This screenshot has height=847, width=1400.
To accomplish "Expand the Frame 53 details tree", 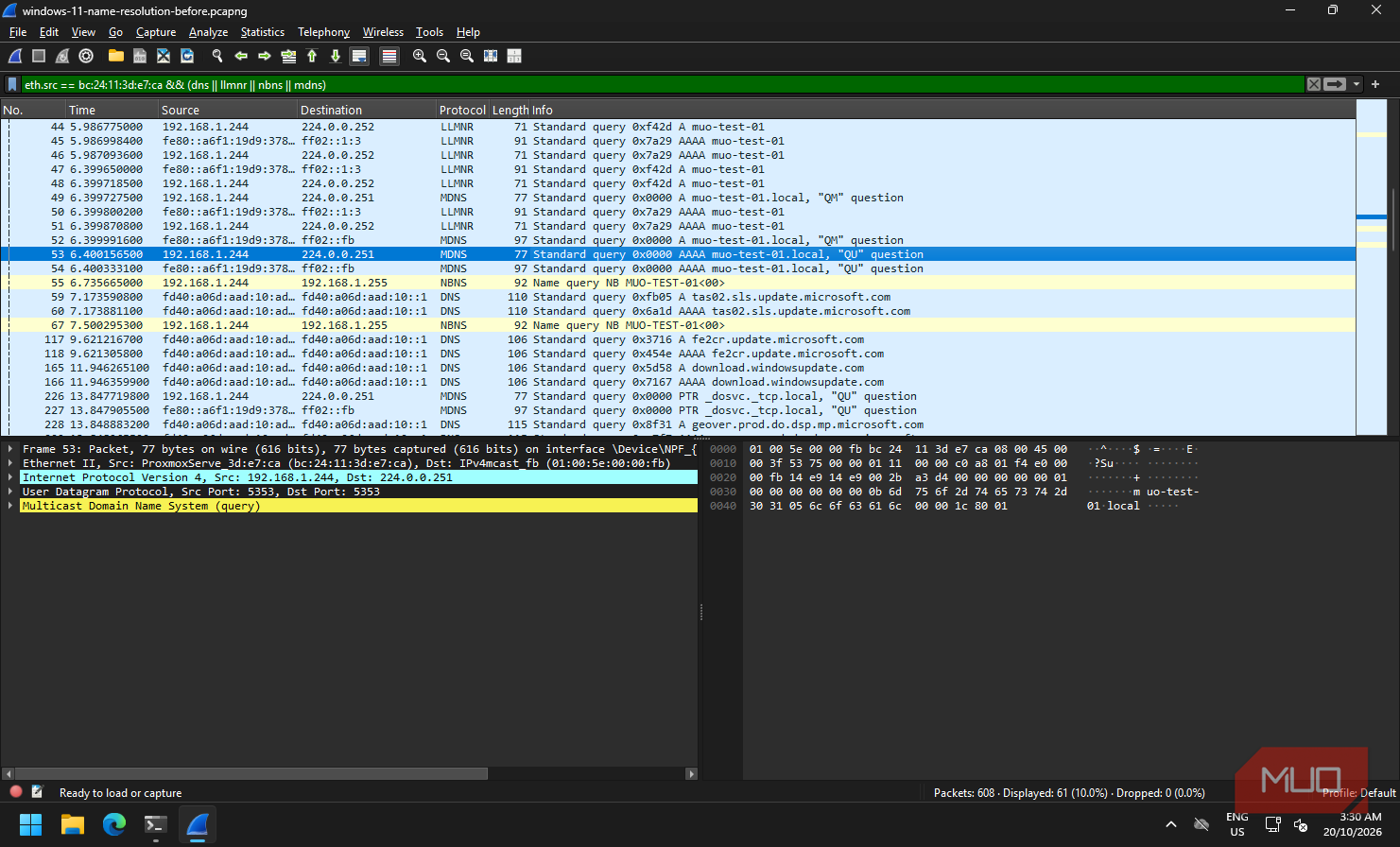I will 10,449.
